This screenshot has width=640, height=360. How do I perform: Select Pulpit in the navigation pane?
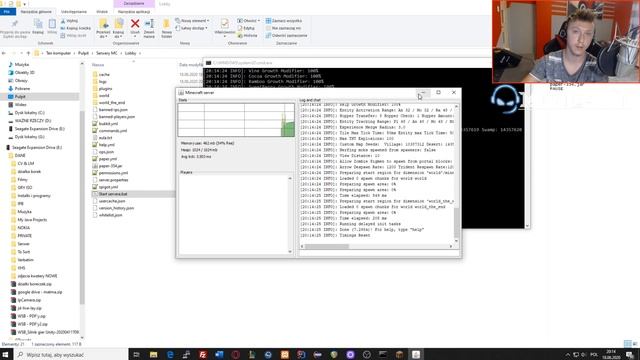20,96
